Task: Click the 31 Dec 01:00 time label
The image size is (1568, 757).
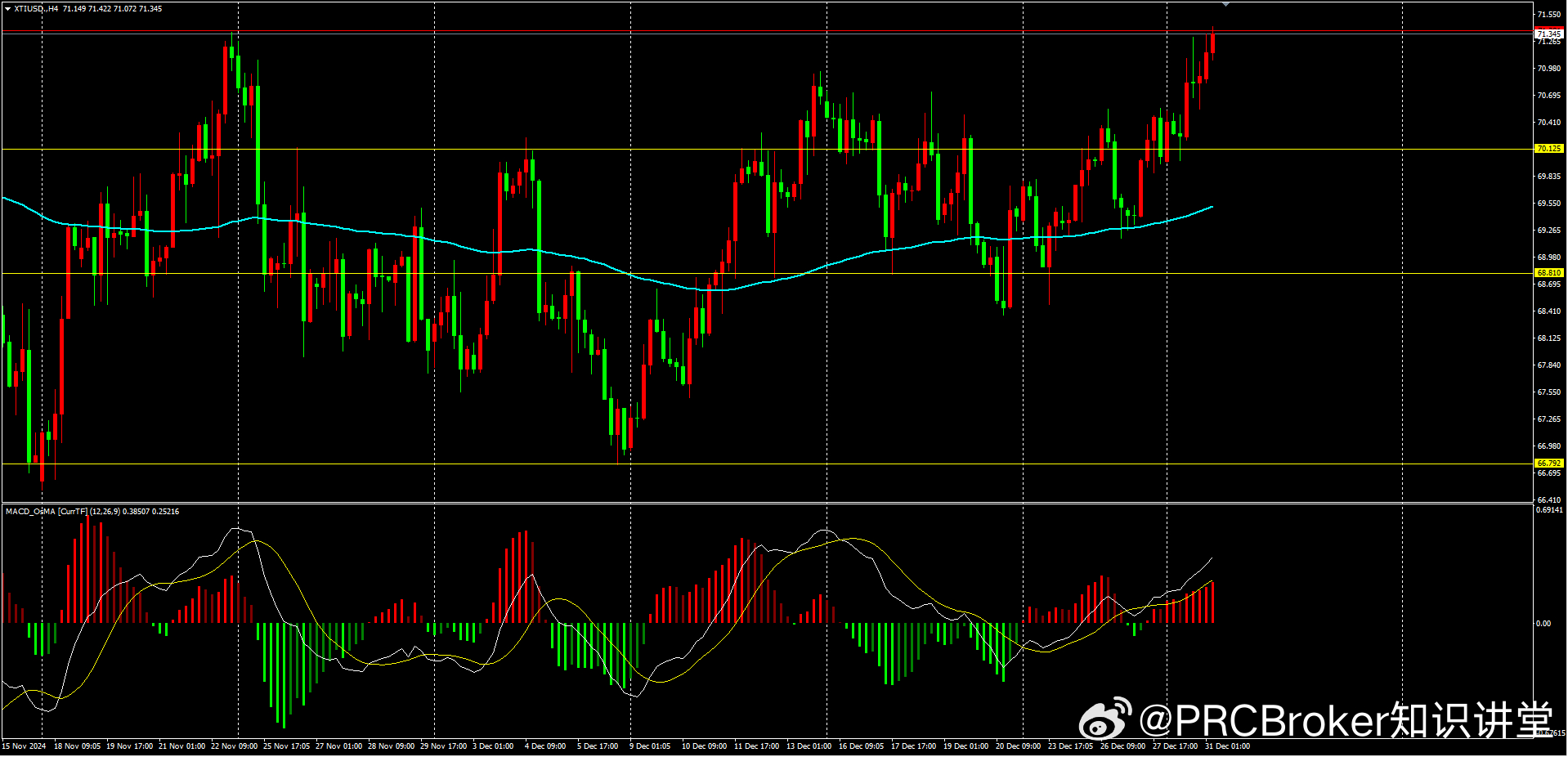Action: pos(1227,746)
